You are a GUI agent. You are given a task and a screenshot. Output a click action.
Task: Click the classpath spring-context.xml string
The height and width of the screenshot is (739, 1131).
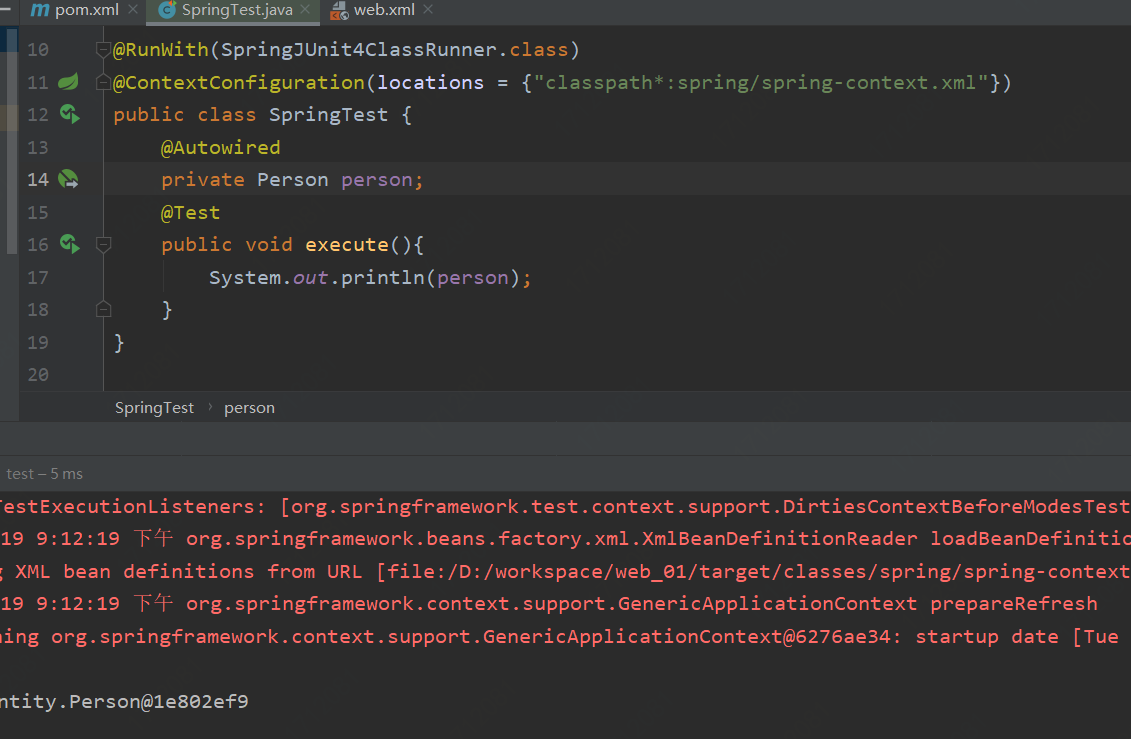[x=761, y=83]
